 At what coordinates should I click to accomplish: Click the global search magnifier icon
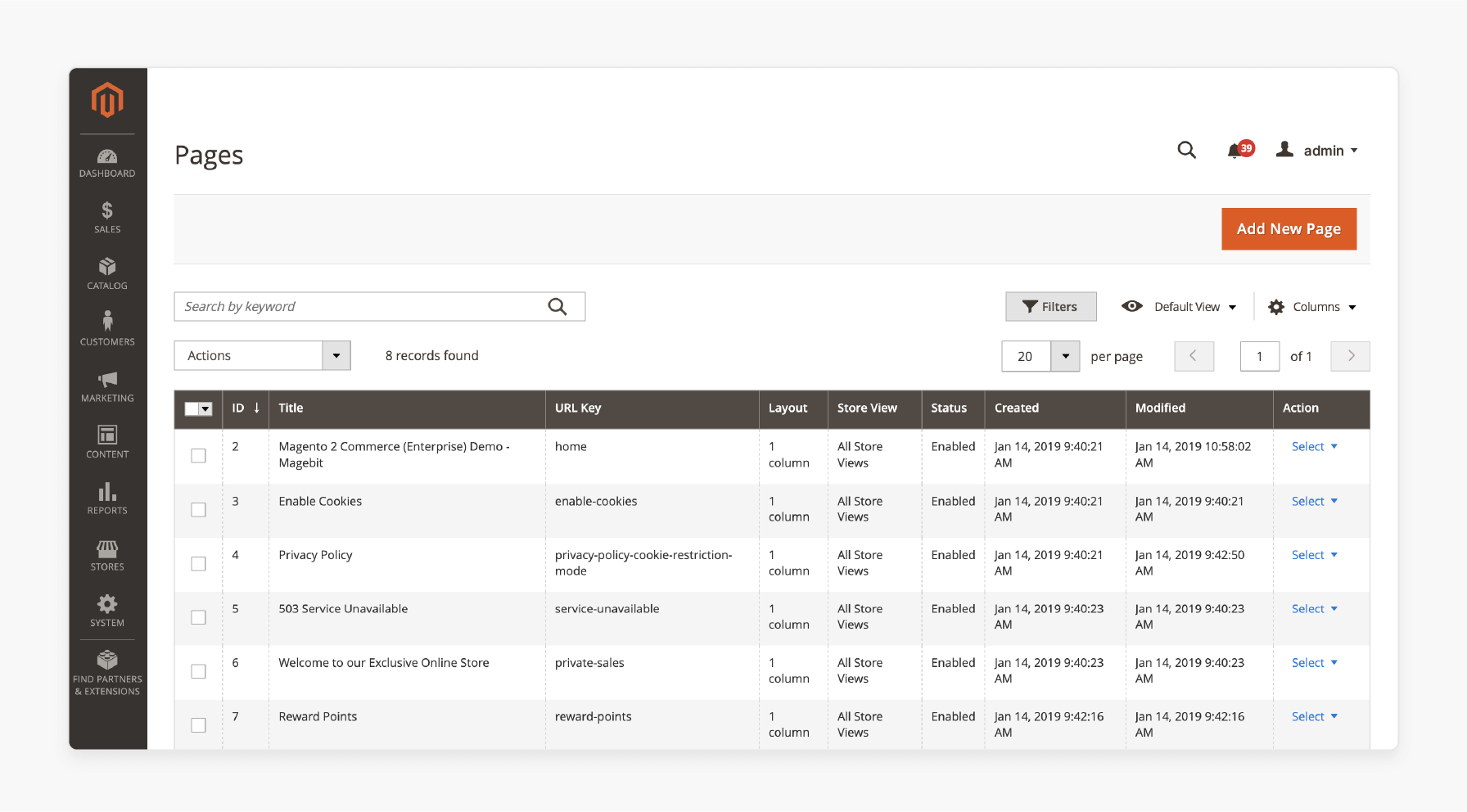[x=1186, y=150]
